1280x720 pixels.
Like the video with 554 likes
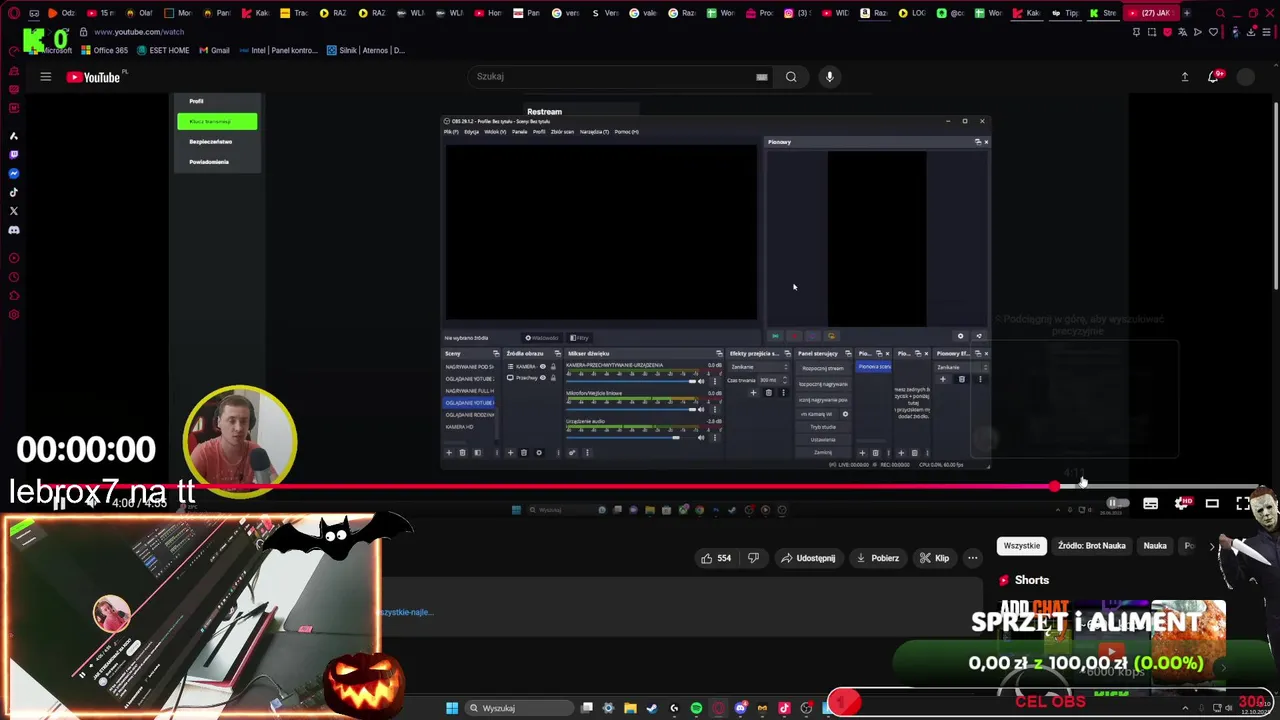[716, 558]
